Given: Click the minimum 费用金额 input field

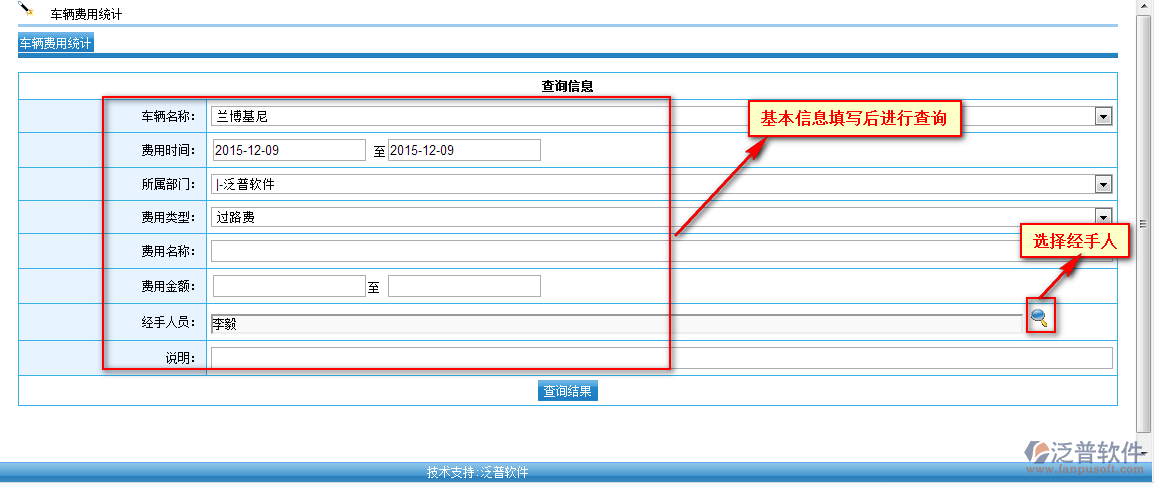Looking at the screenshot, I should click(289, 286).
